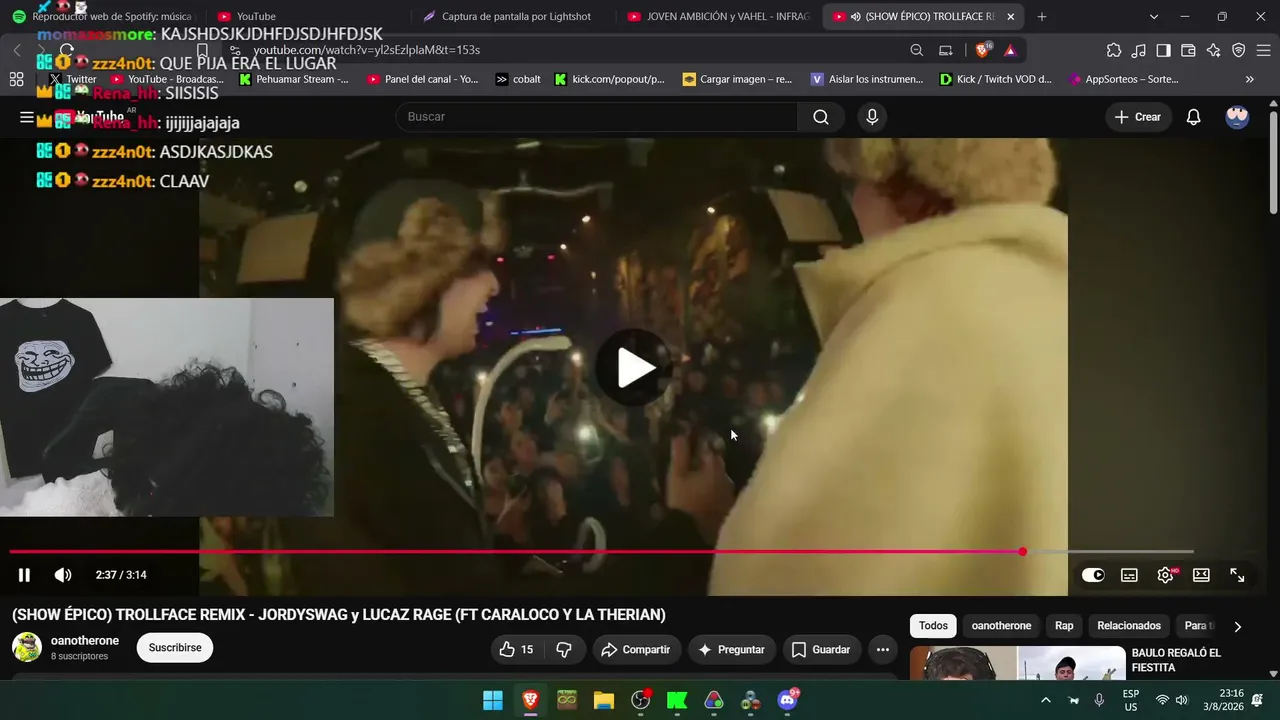Open the Windows Start menu
Image resolution: width=1280 pixels, height=720 pixels.
[x=493, y=700]
